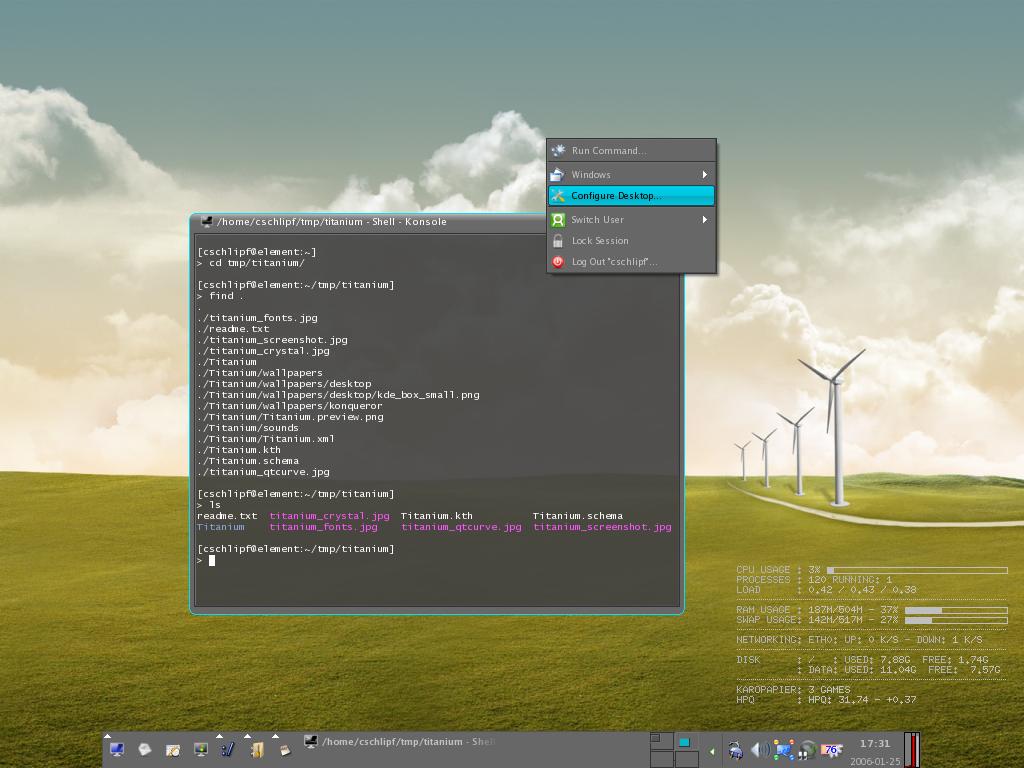Click the date 2006-01-25 in the panel
Screen dimensions: 1024x768
click(875, 761)
